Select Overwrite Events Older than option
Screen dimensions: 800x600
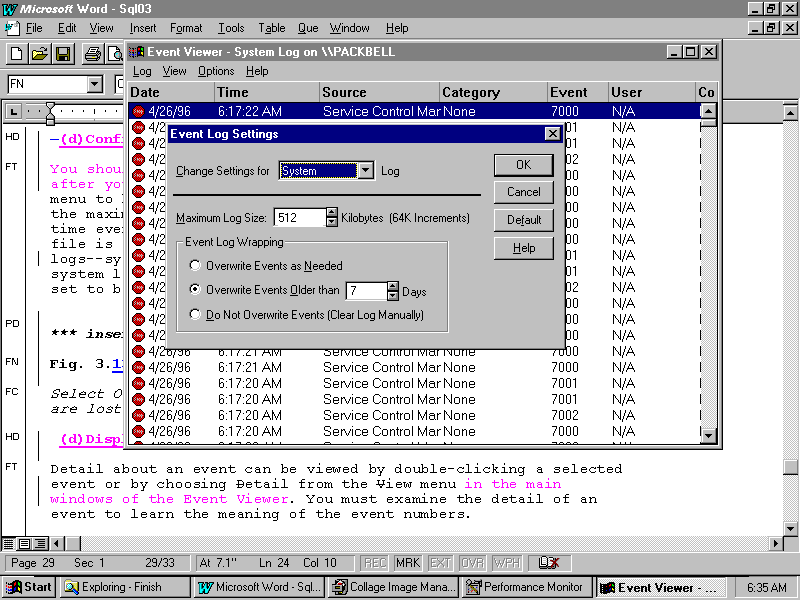196,291
